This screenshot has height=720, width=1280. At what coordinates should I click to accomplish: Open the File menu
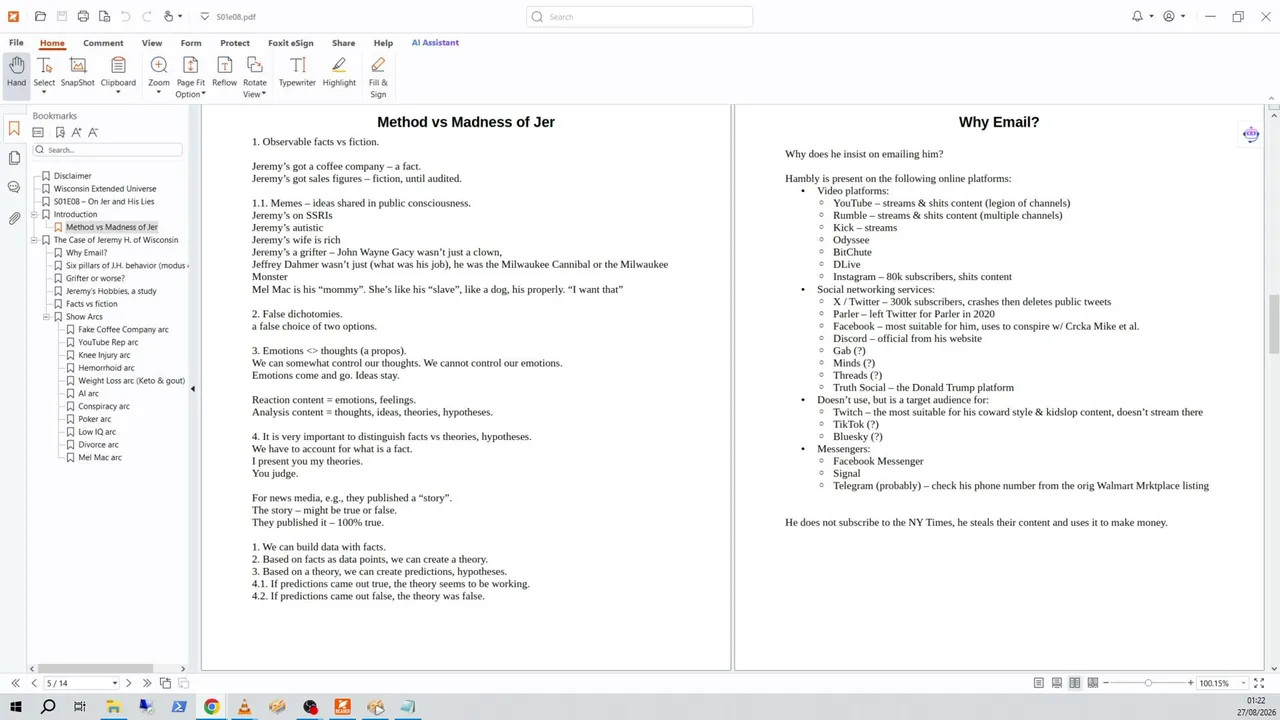click(16, 43)
